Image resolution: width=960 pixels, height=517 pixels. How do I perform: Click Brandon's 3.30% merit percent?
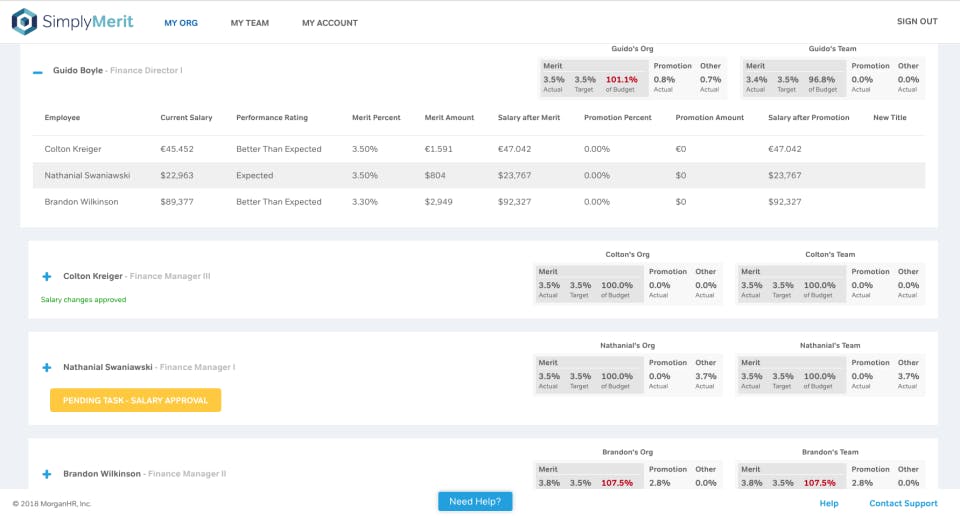(364, 202)
